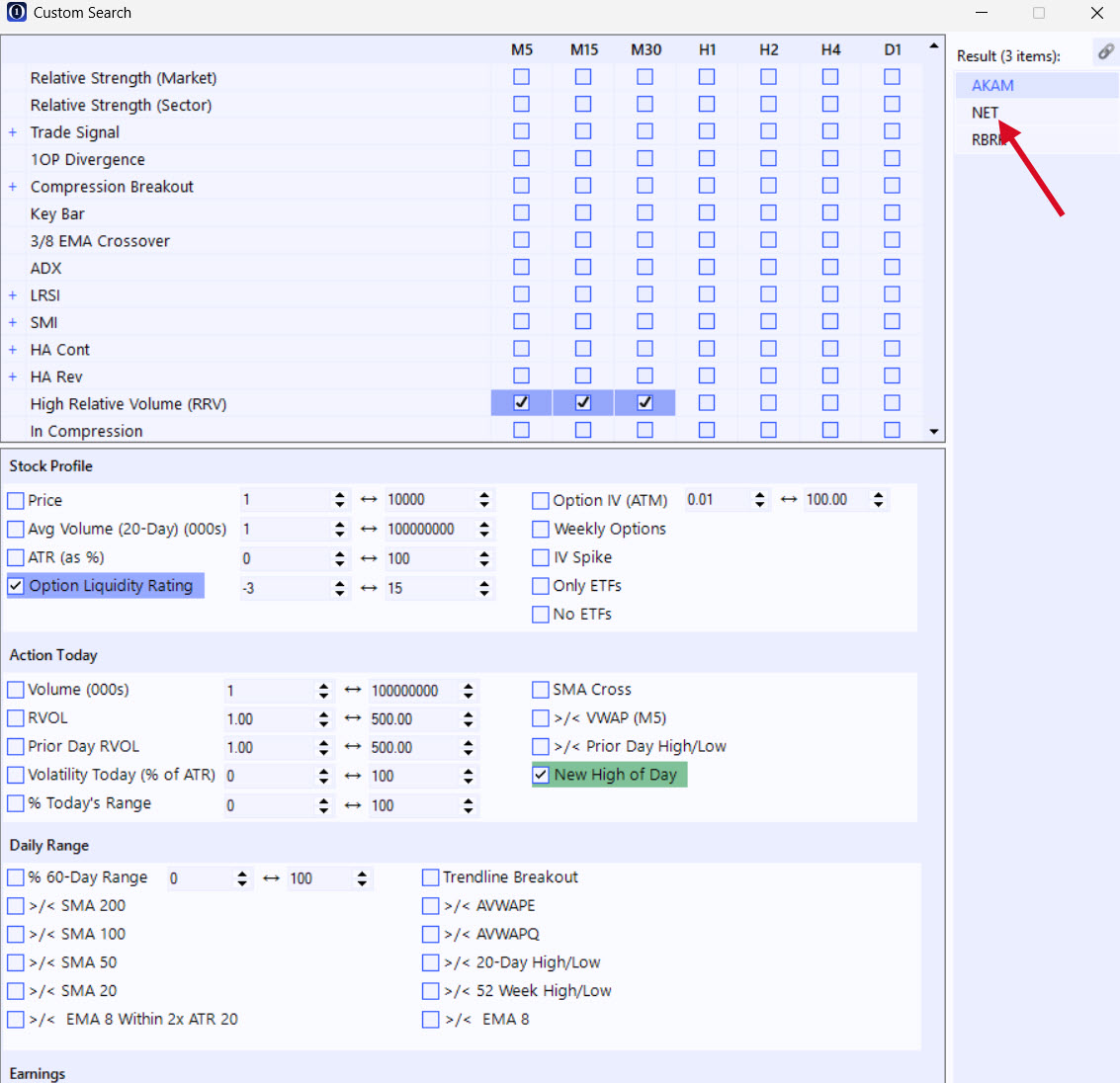1120x1083 pixels.
Task: Disable Option Liquidity Rating filter
Action: pos(16,586)
